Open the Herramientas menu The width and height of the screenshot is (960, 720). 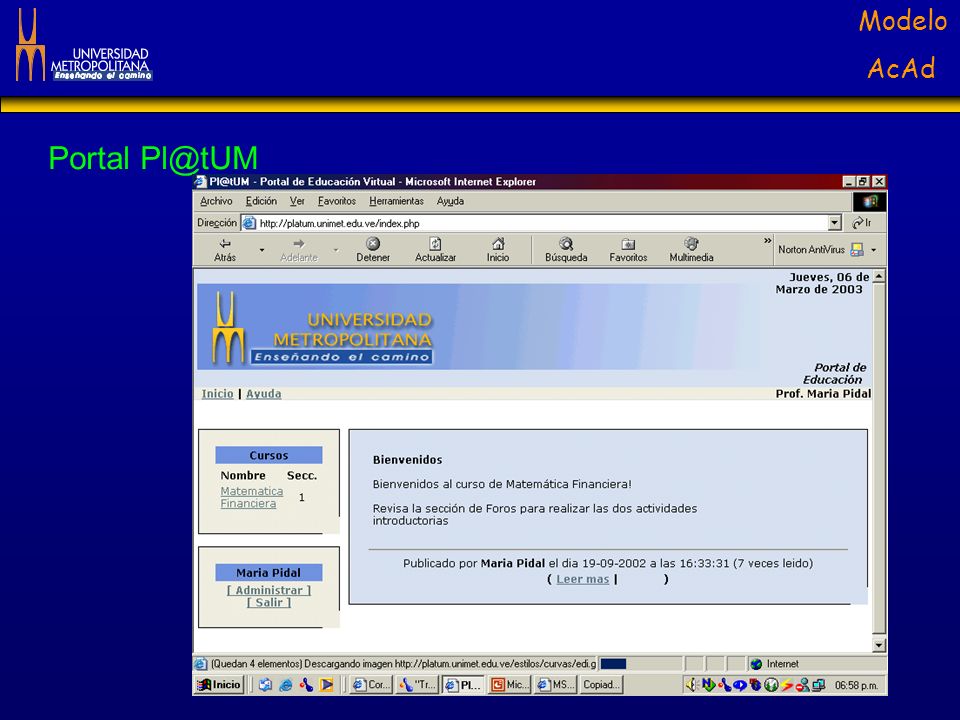(396, 201)
